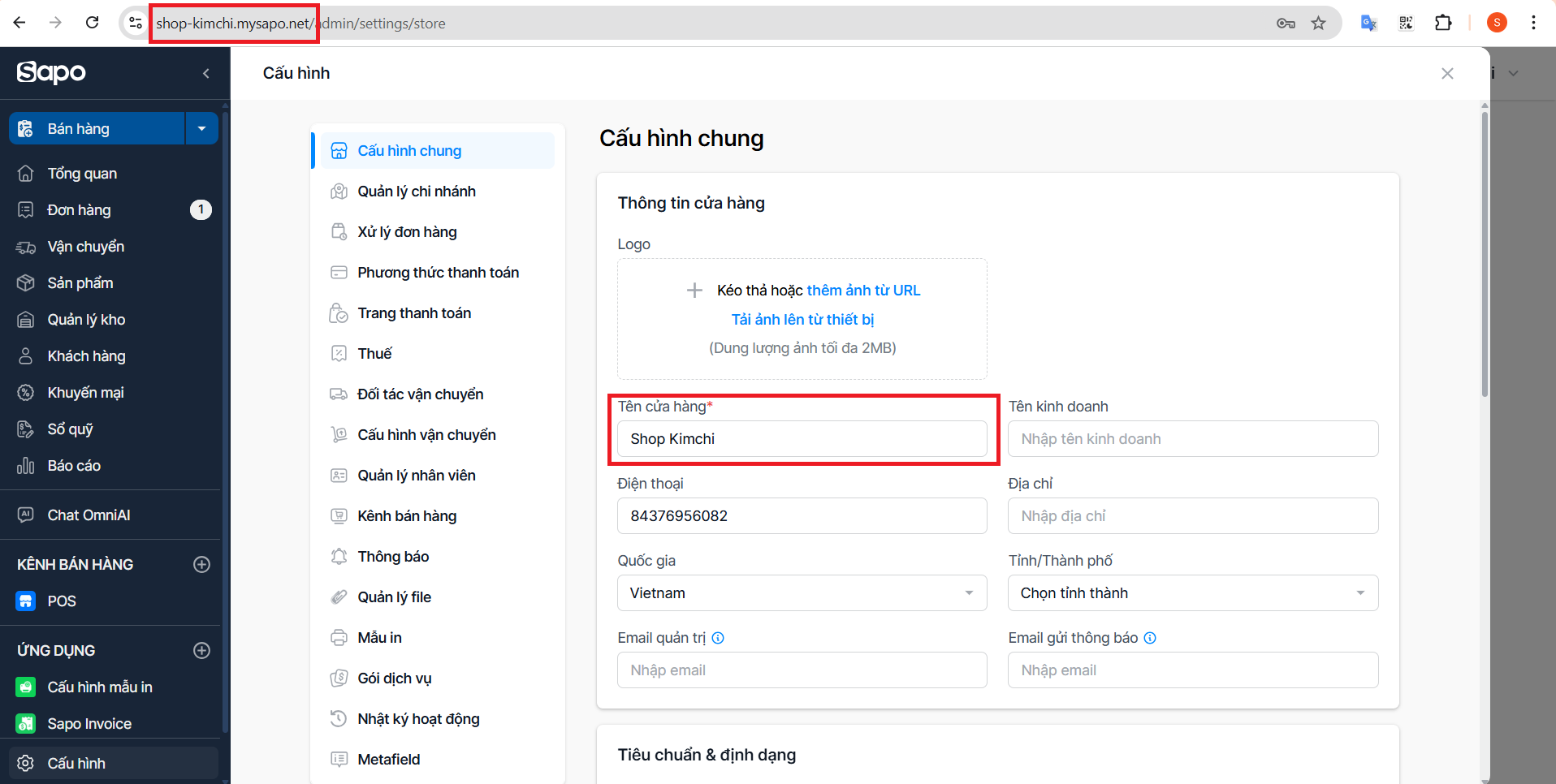Image resolution: width=1556 pixels, height=784 pixels.
Task: Click the Thông báo bell icon
Action: point(339,557)
